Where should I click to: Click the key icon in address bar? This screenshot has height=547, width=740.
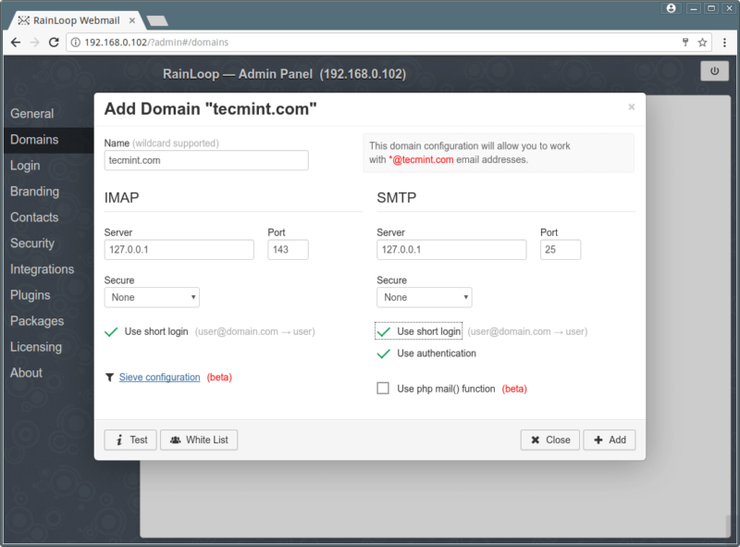[x=685, y=43]
